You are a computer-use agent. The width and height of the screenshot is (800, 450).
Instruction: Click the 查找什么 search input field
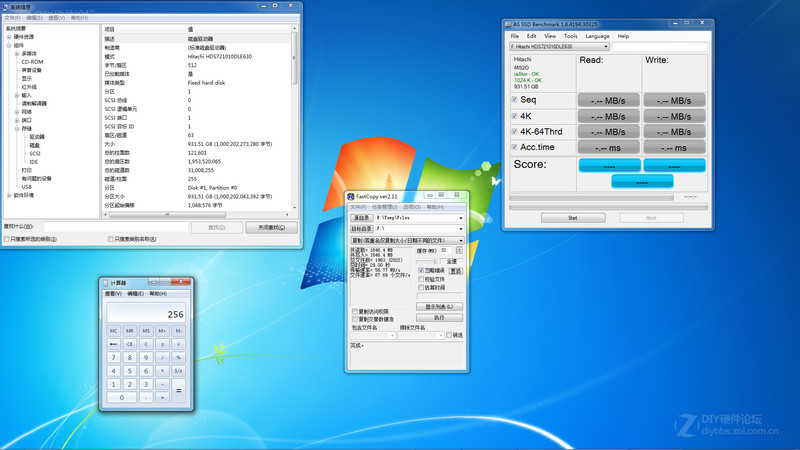[x=115, y=227]
